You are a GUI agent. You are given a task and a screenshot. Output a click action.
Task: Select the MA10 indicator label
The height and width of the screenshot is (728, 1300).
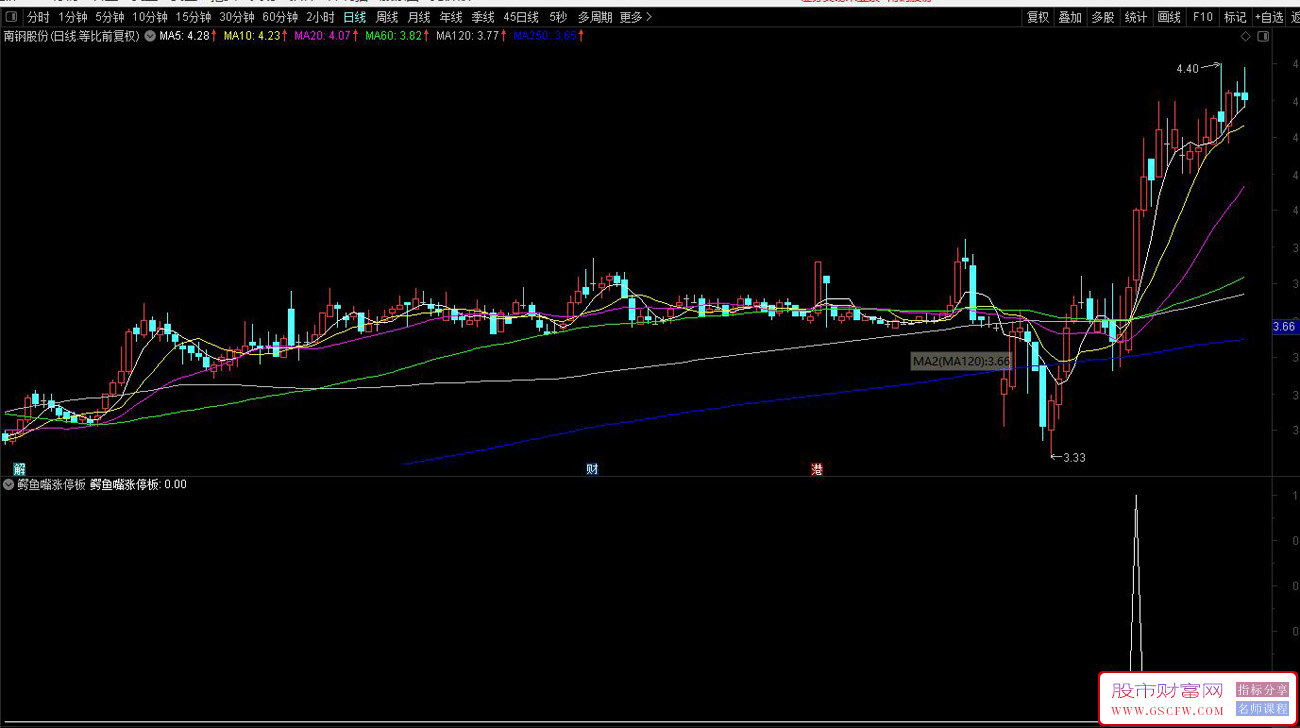[x=255, y=36]
